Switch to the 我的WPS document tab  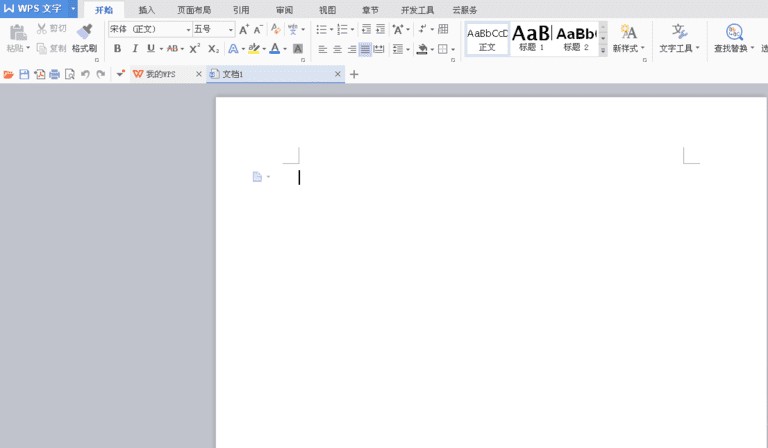[161, 74]
